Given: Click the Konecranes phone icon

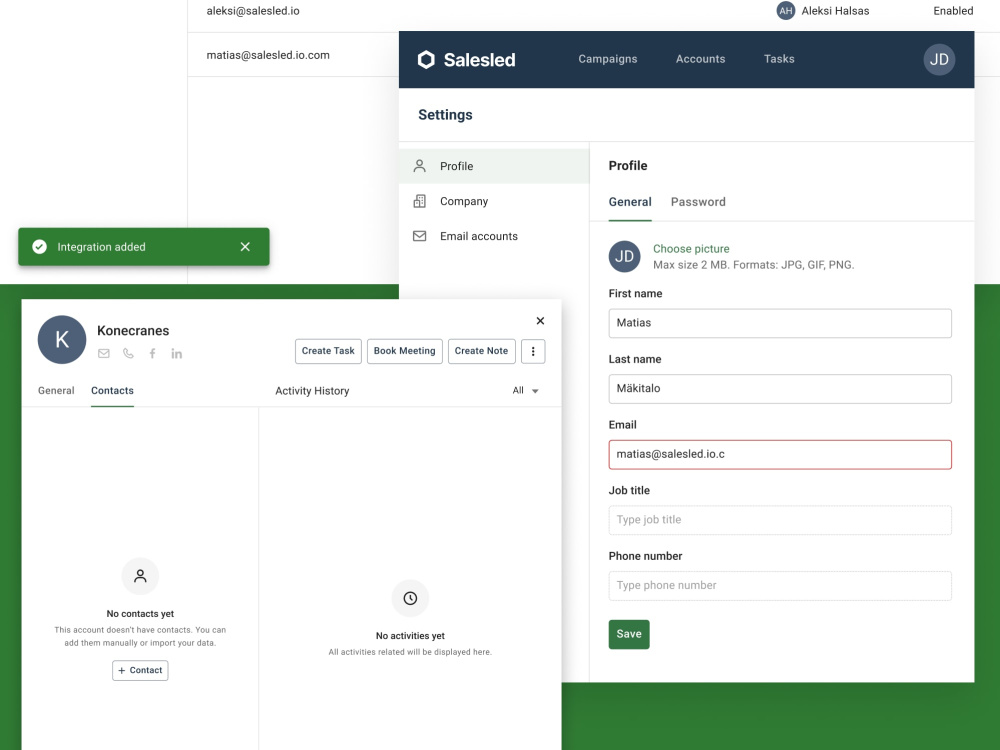Looking at the screenshot, I should (x=128, y=353).
